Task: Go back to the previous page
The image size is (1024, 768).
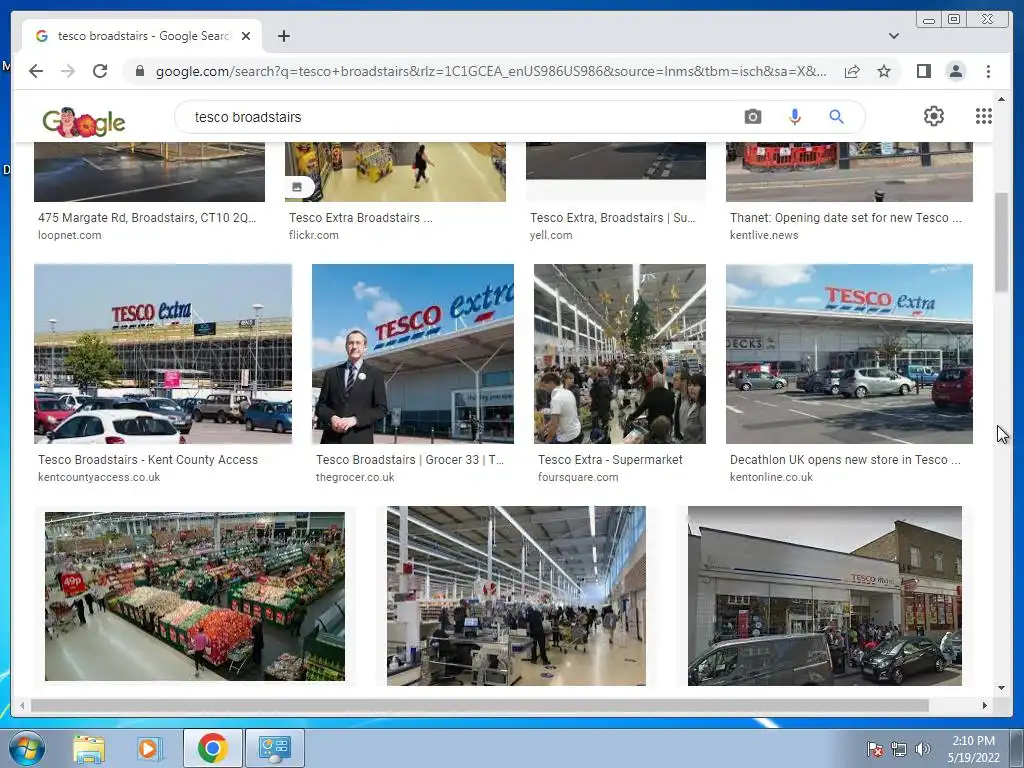Action: pyautogui.click(x=36, y=71)
